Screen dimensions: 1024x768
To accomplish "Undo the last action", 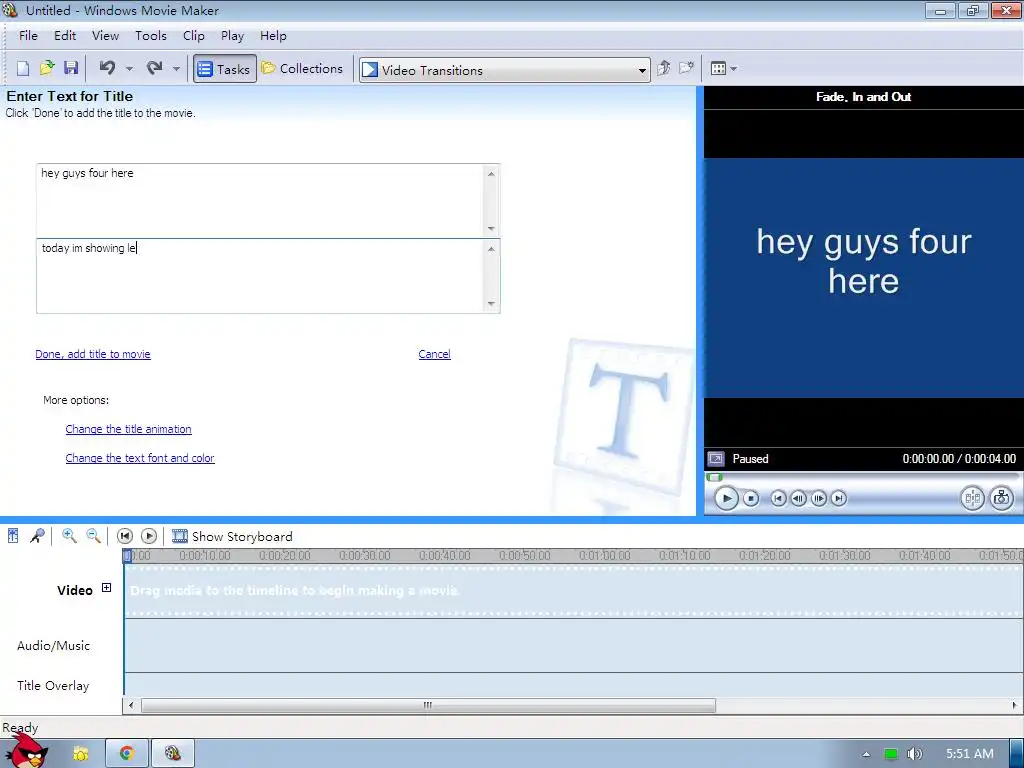I will pyautogui.click(x=108, y=68).
